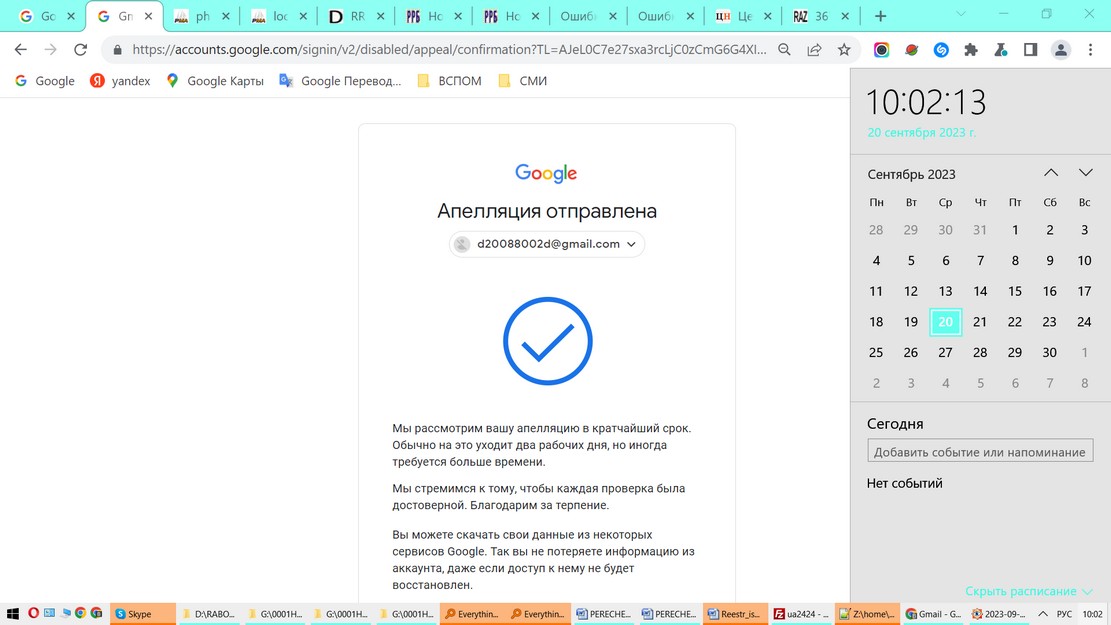The width and height of the screenshot is (1111, 625).
Task: Open page zoom magnifier in address bar
Action: click(784, 50)
